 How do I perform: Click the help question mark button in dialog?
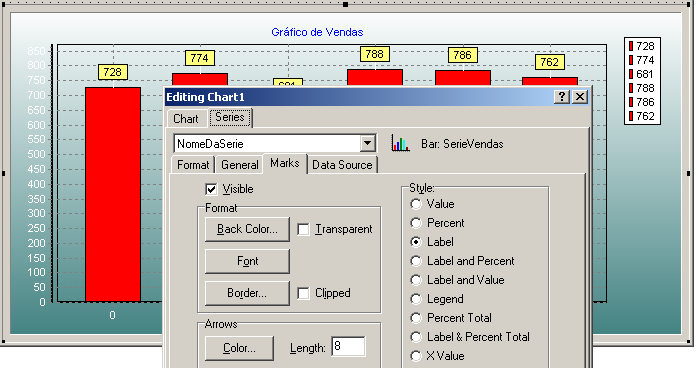click(x=562, y=97)
